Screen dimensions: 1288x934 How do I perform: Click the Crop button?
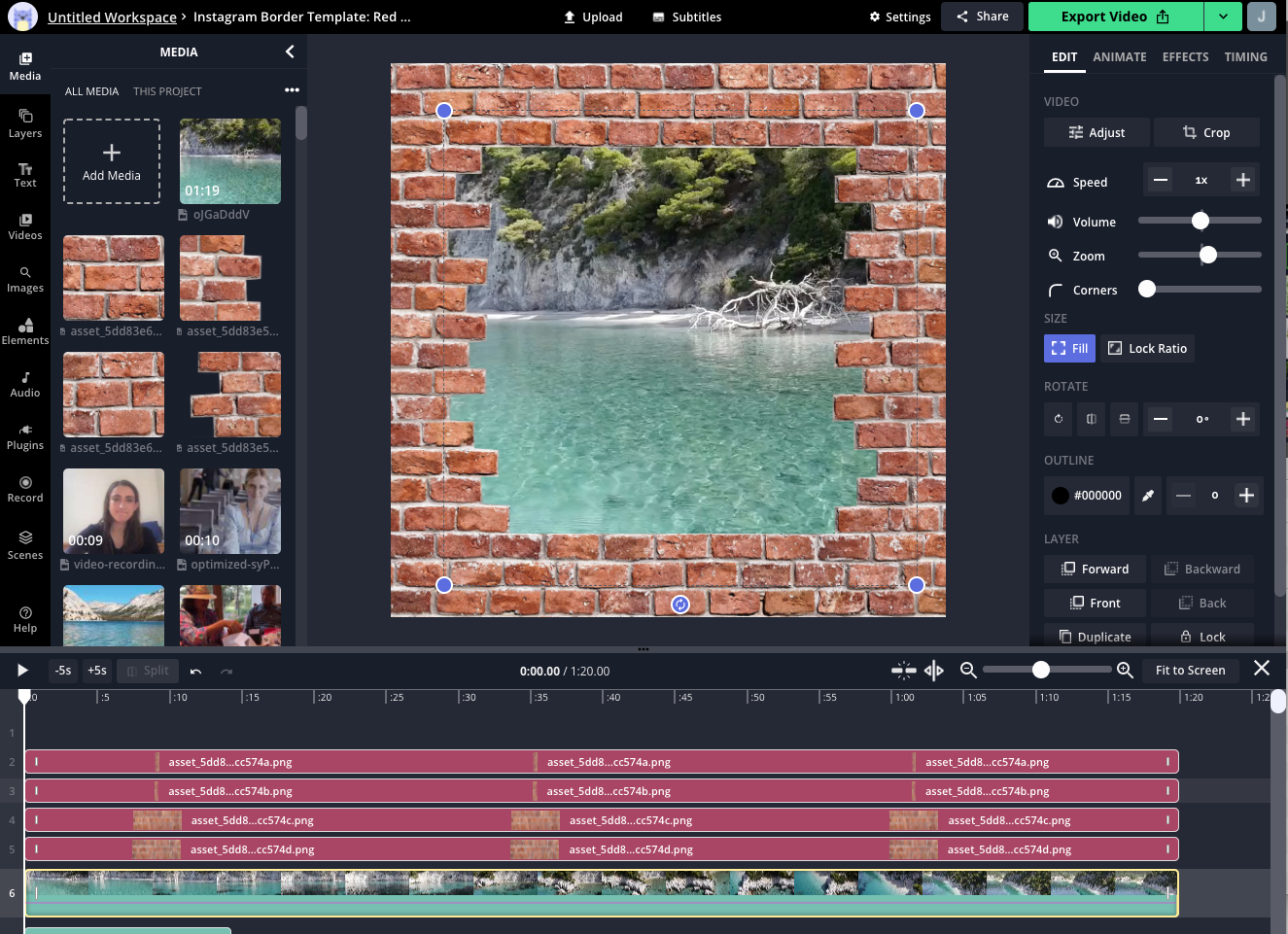click(1206, 133)
